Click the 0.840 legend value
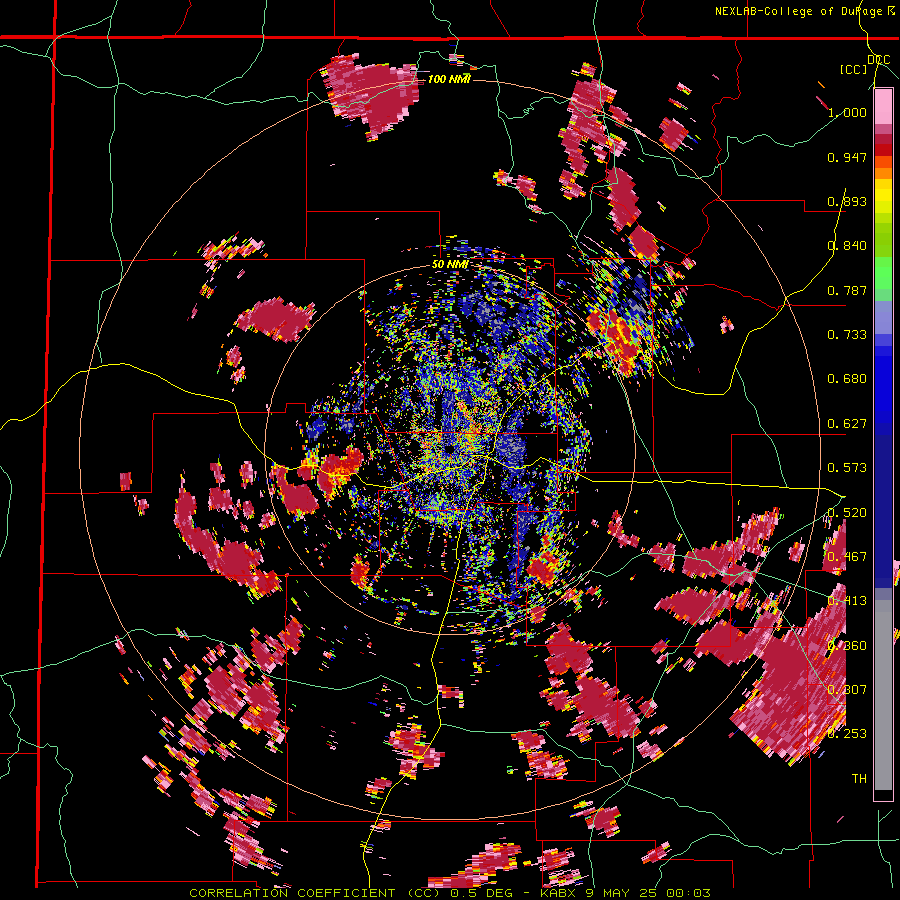The width and height of the screenshot is (900, 900). [847, 246]
